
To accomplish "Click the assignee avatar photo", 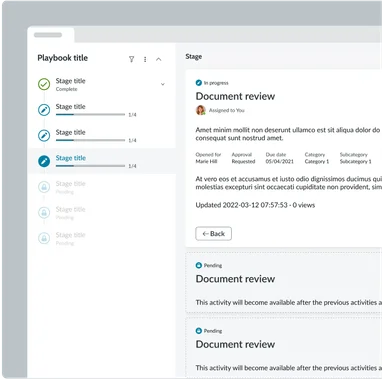I will pyautogui.click(x=201, y=110).
